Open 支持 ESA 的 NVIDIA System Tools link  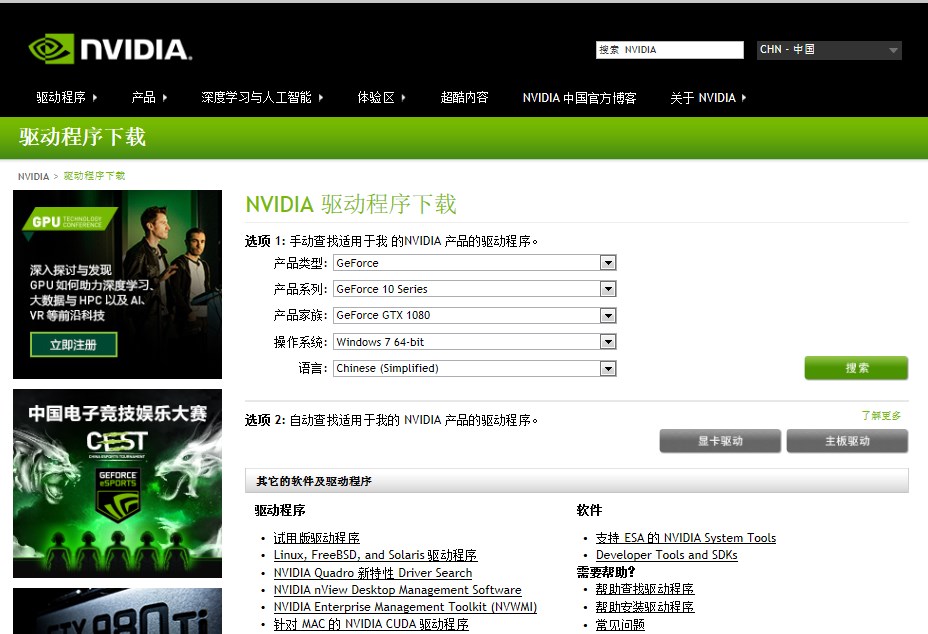click(686, 538)
